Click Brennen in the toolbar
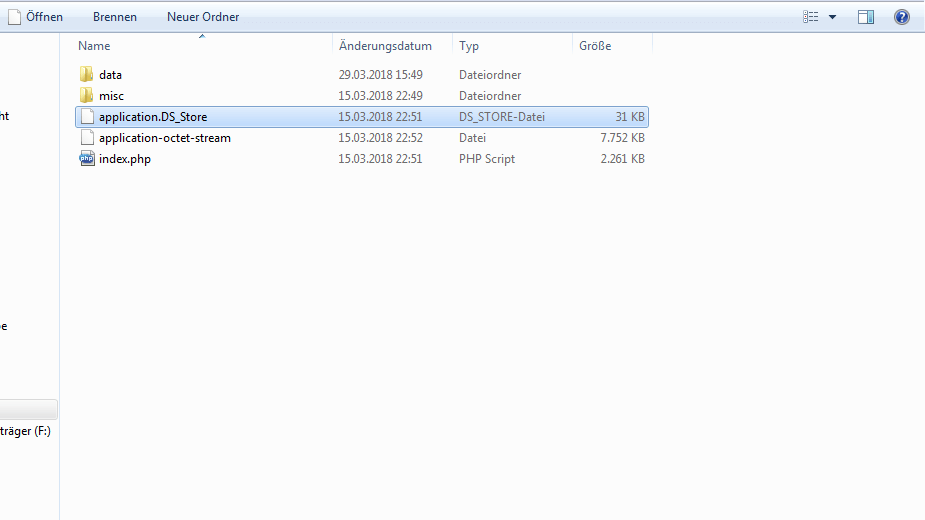925x520 pixels. tap(114, 17)
